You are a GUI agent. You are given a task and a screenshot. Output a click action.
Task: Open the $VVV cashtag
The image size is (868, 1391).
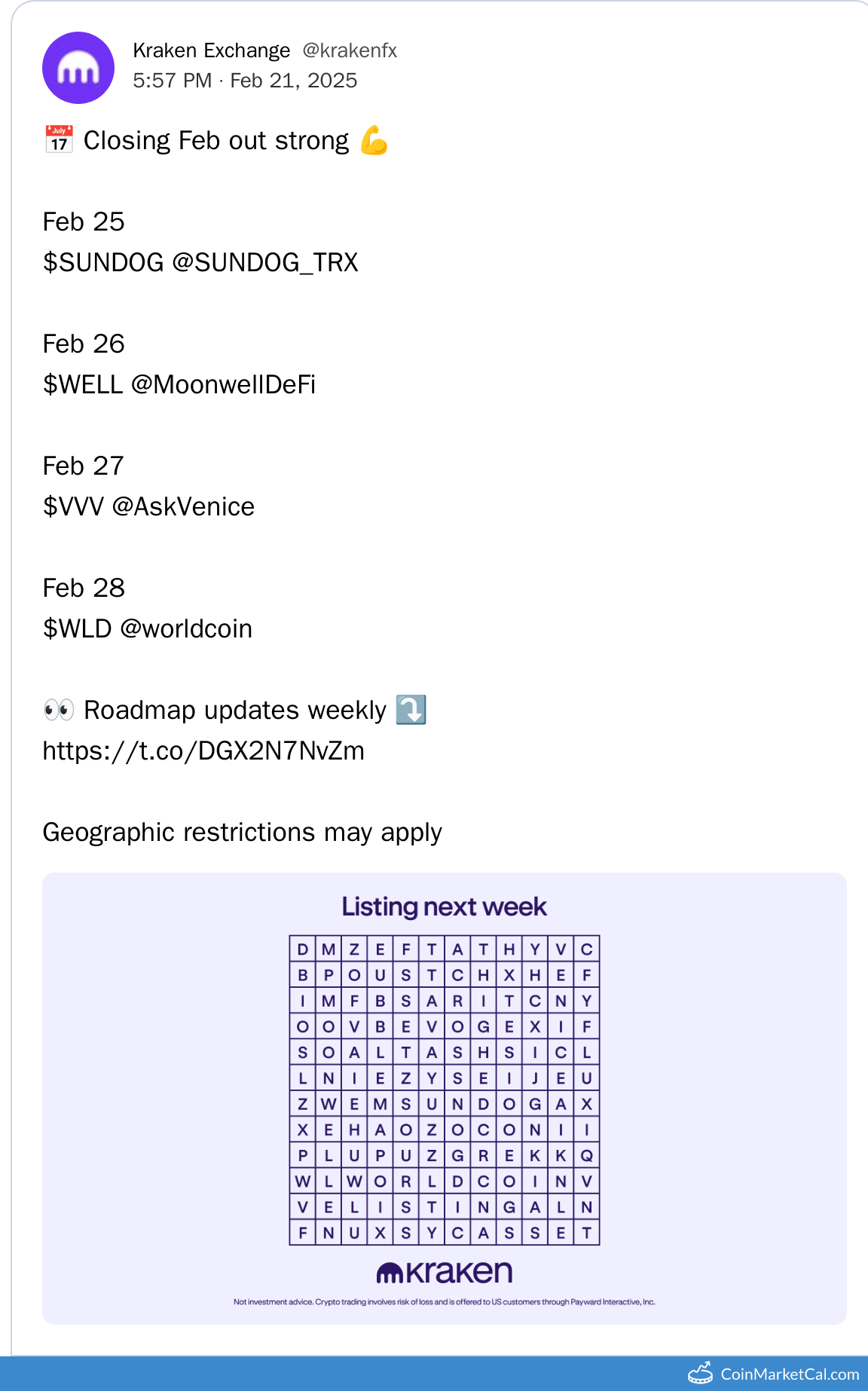click(73, 506)
